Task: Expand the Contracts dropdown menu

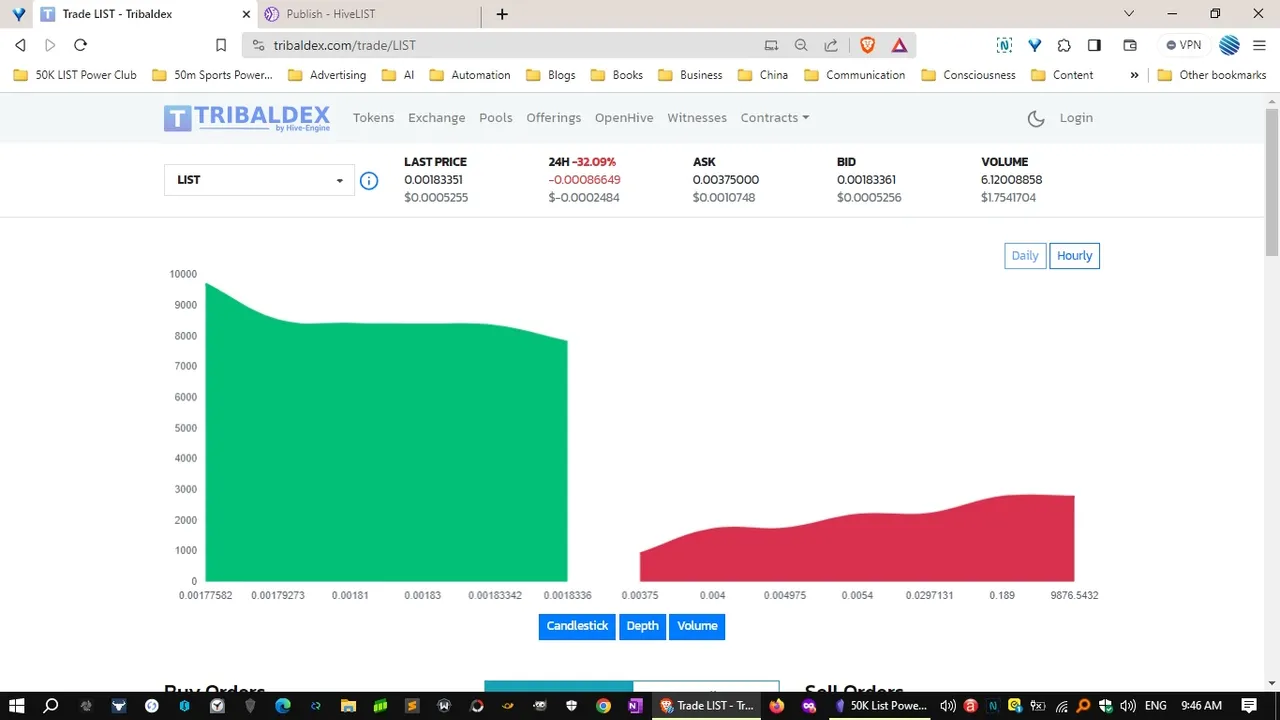Action: (x=775, y=118)
